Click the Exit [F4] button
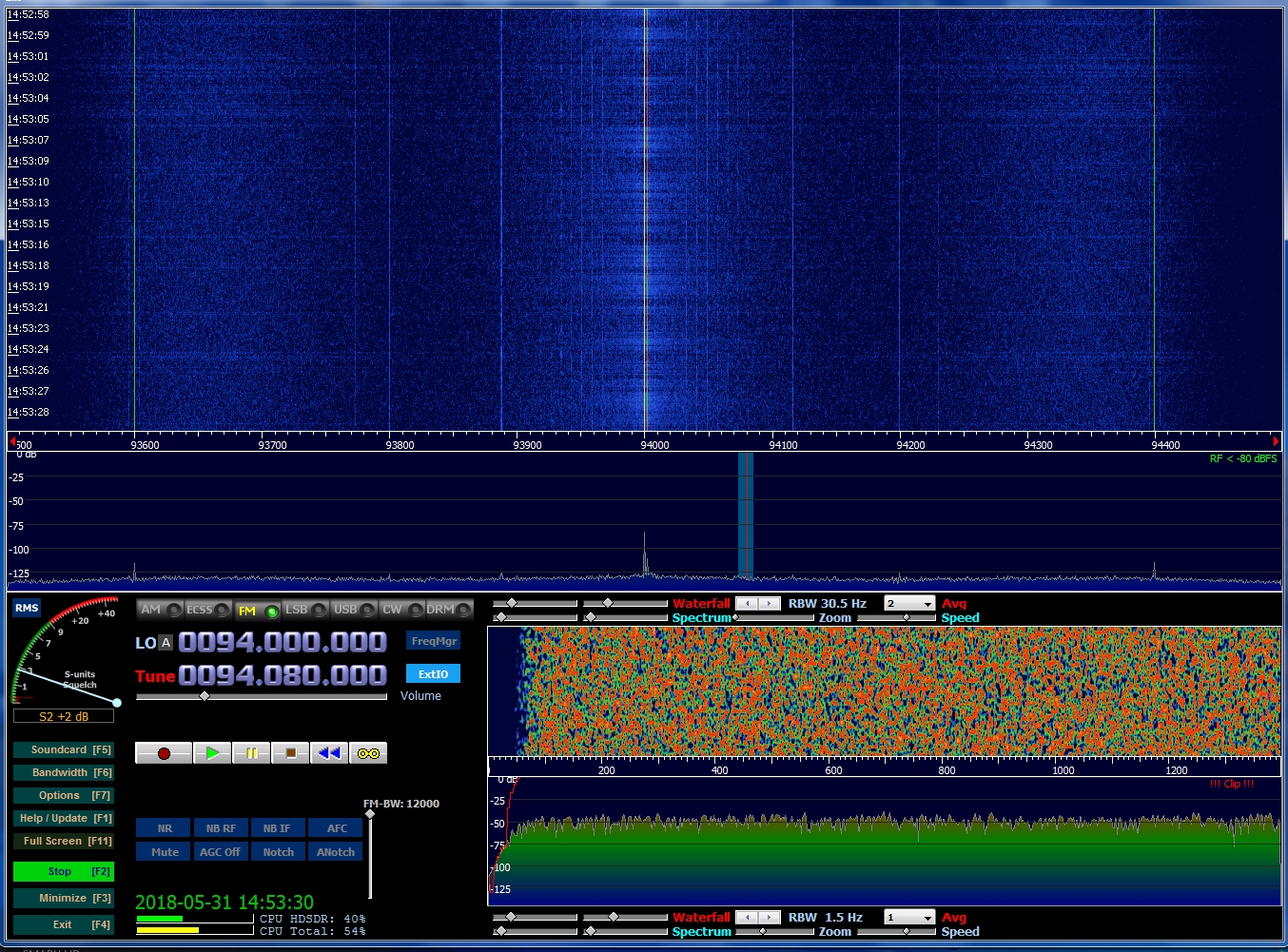 [x=64, y=924]
